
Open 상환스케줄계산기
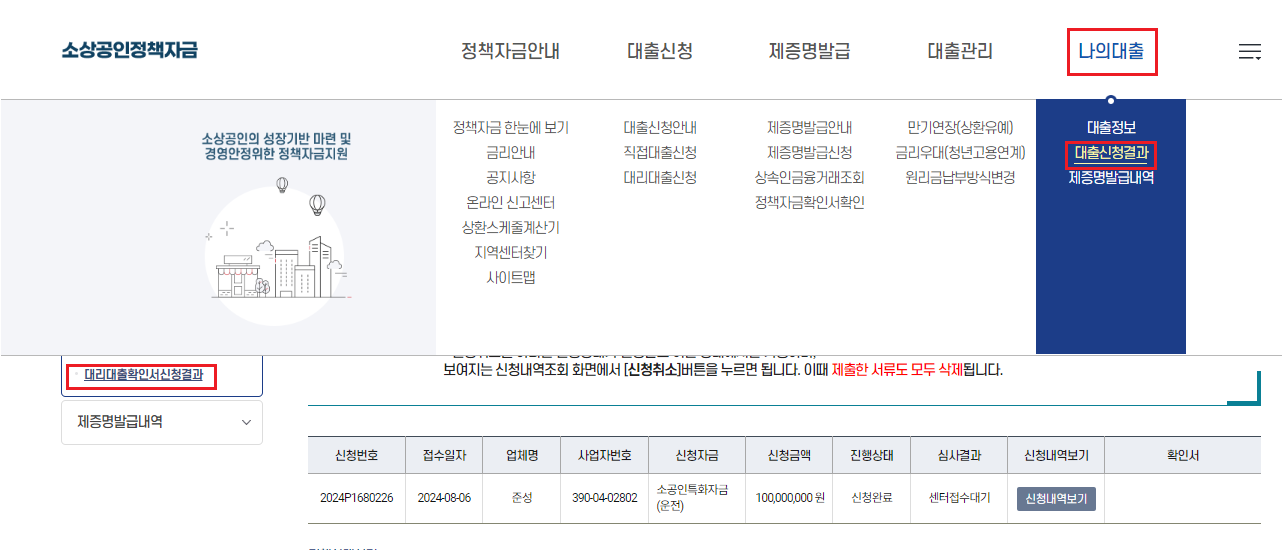511,228
